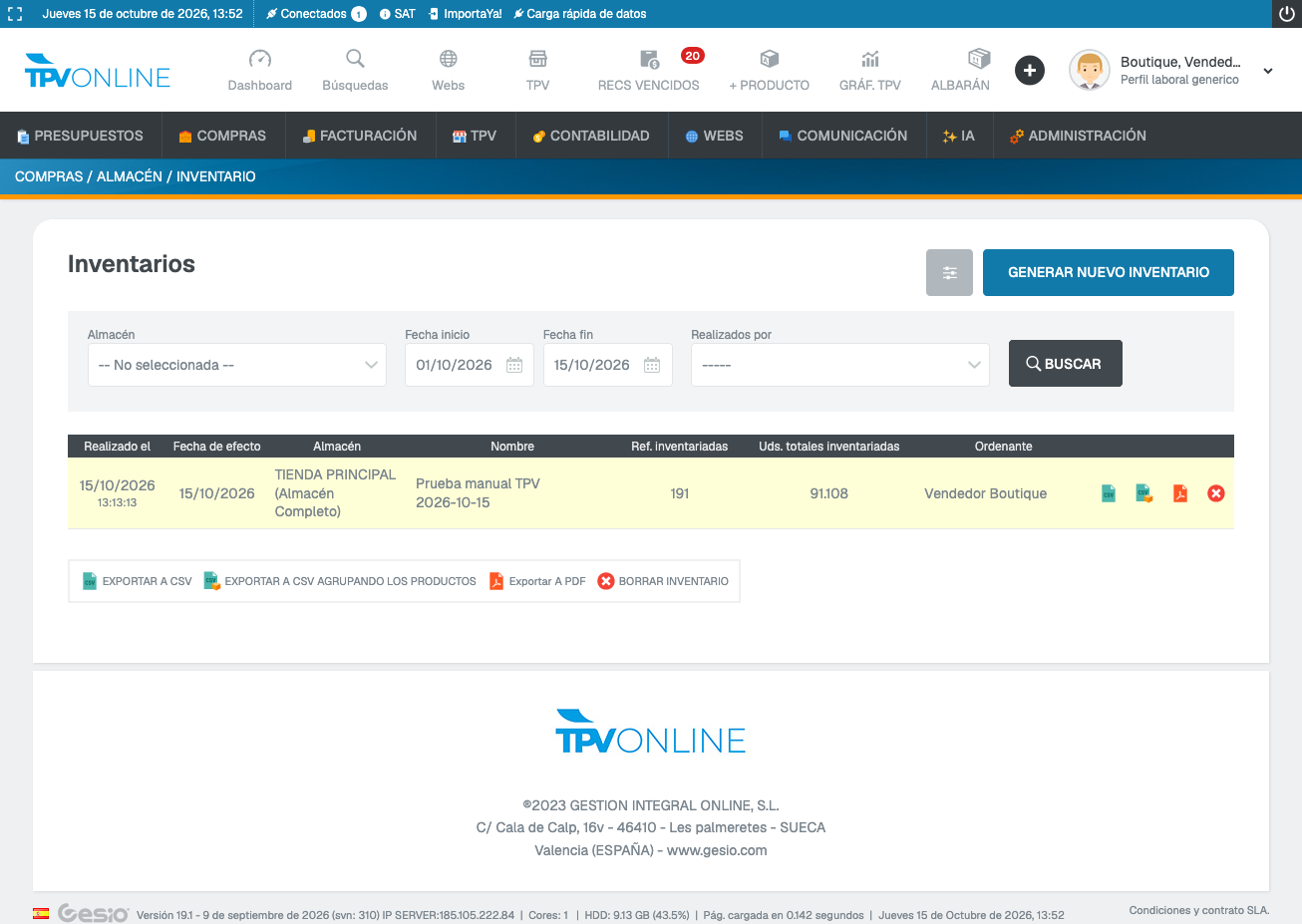
Task: Open the CONTABILIDAD menu
Action: pos(591,136)
